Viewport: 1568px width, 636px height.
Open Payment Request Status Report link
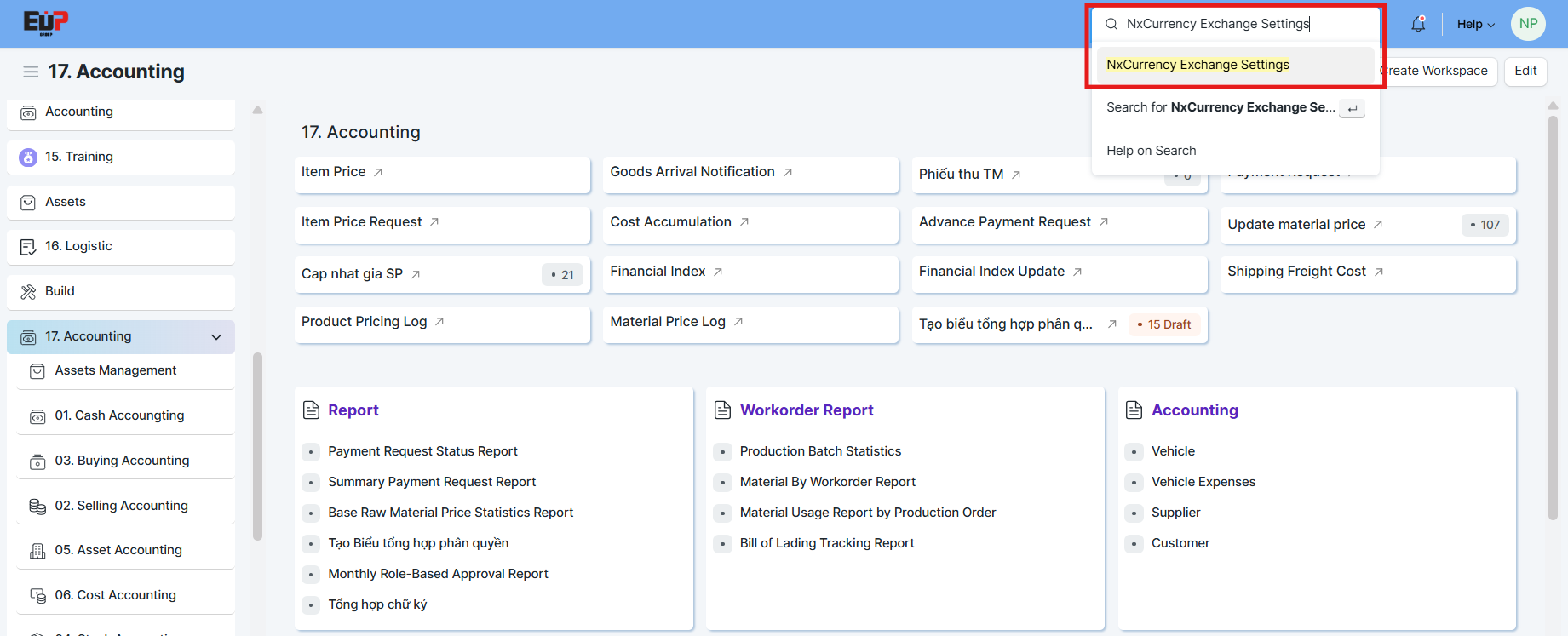tap(422, 451)
